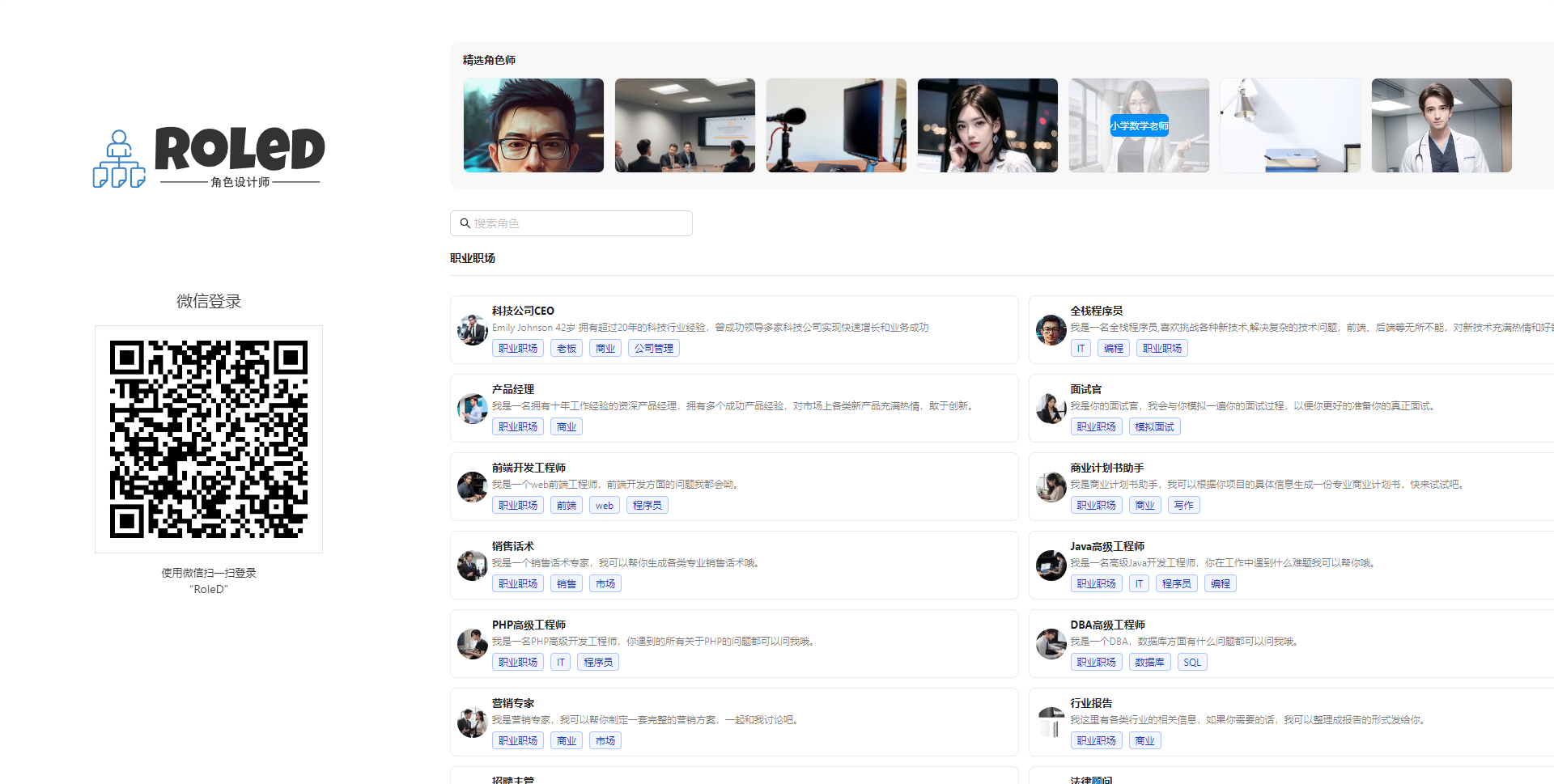Click the 面试官 avatar icon
Screen dimensions: 1554x784
click(1051, 408)
